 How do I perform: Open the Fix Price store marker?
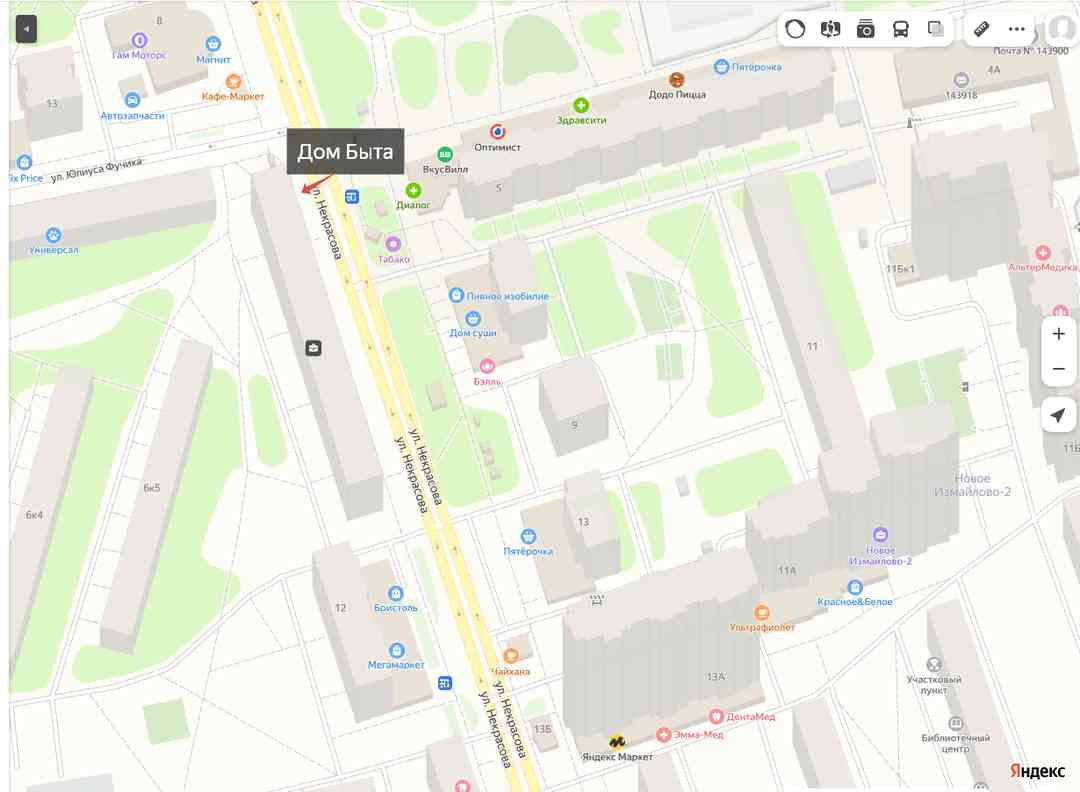25,163
